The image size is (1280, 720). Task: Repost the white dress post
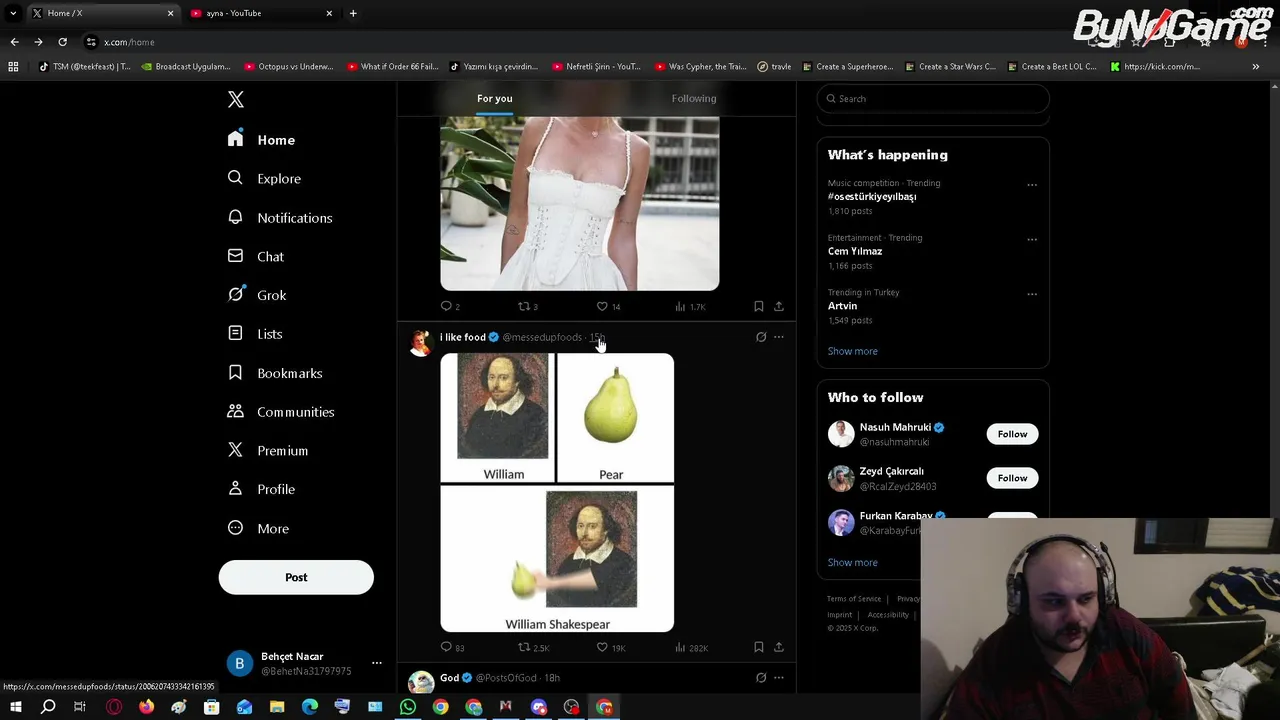[527, 306]
